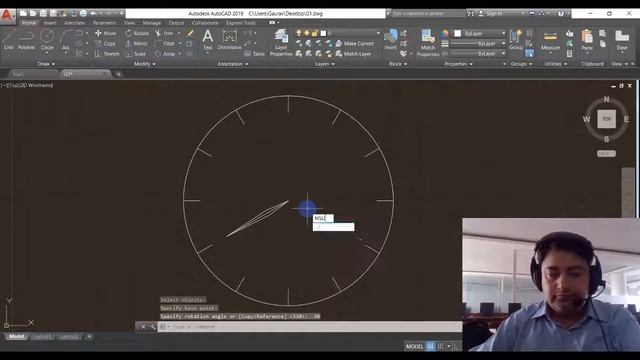Select the Circle tool
This screenshot has height=360, width=640.
click(x=47, y=40)
